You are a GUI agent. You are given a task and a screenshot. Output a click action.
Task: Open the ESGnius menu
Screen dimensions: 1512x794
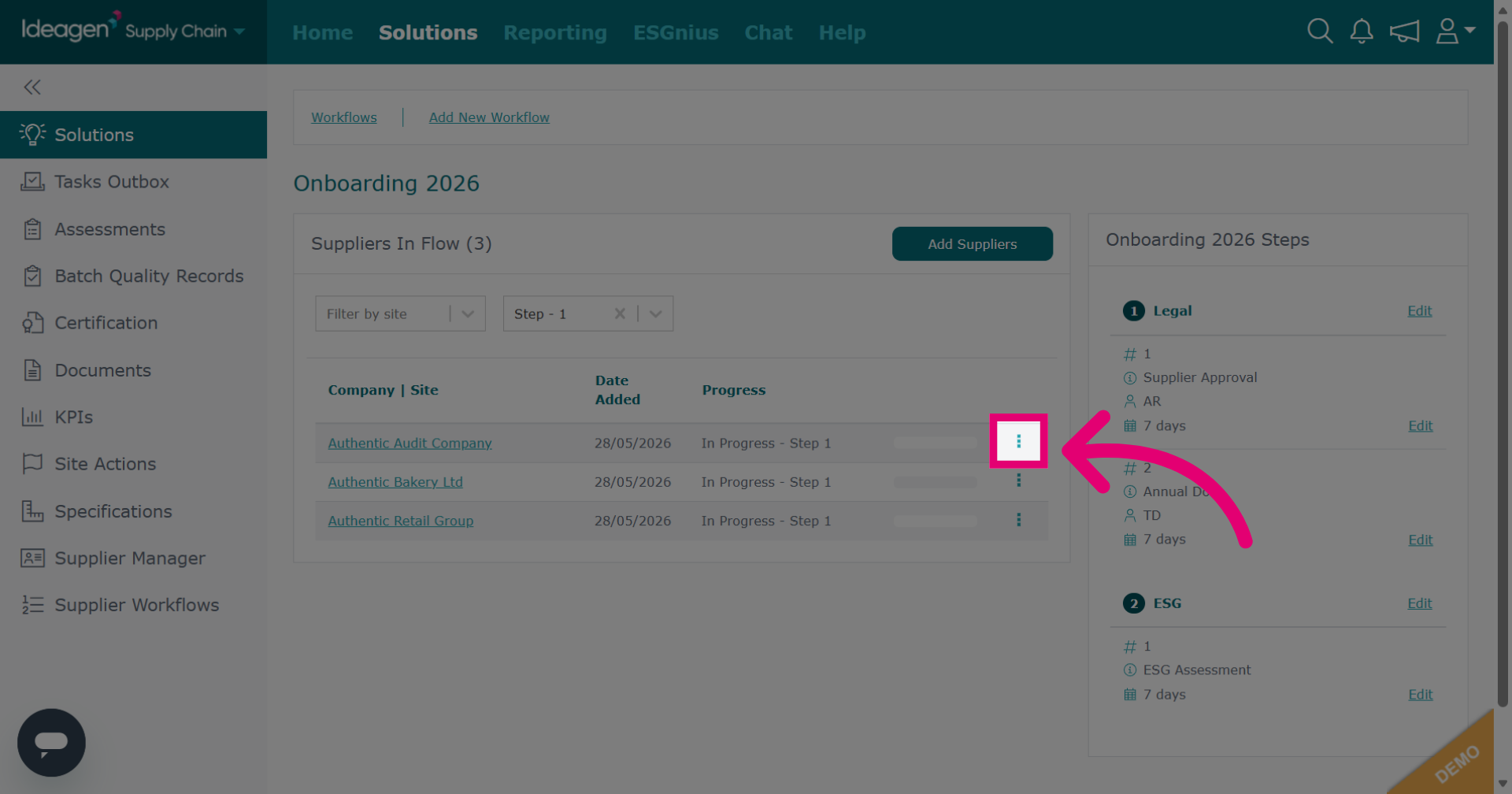pyautogui.click(x=676, y=32)
